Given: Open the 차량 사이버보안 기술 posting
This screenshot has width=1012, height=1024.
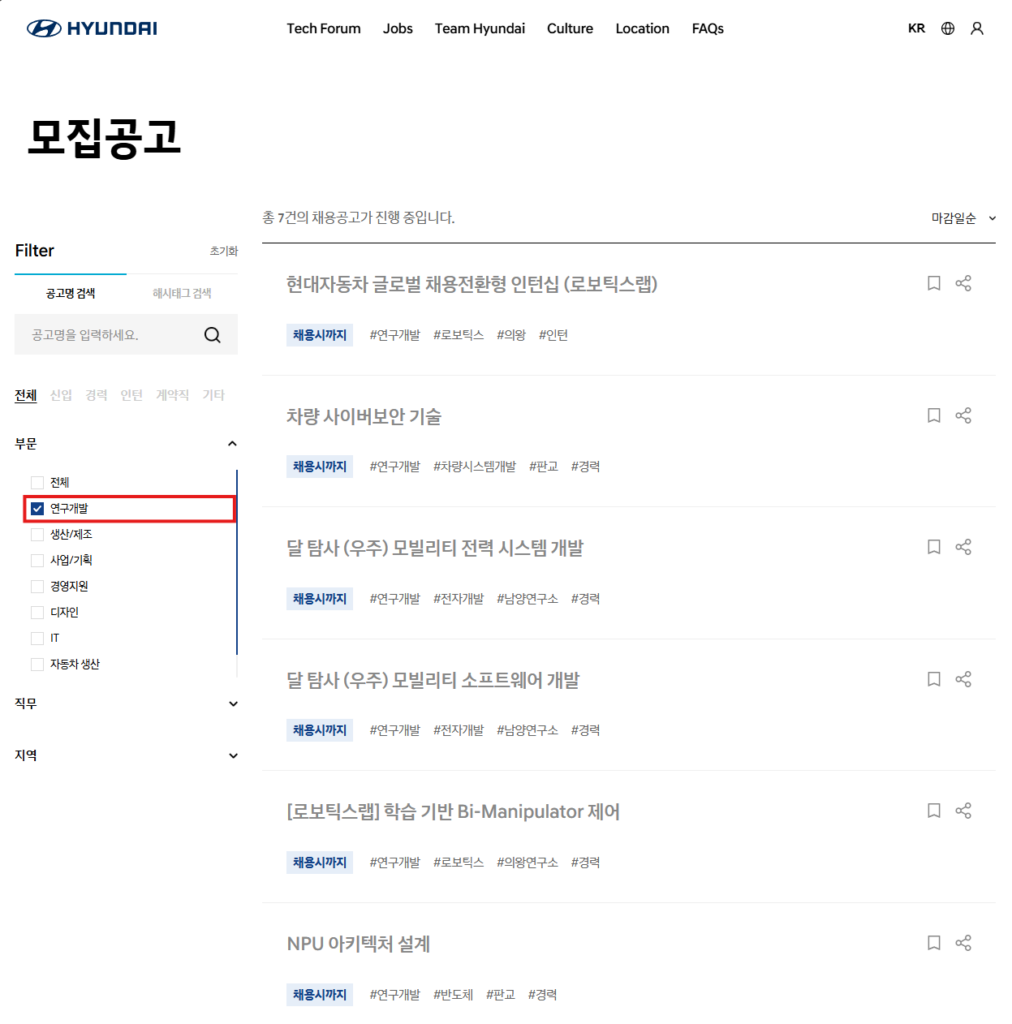Looking at the screenshot, I should [x=364, y=416].
